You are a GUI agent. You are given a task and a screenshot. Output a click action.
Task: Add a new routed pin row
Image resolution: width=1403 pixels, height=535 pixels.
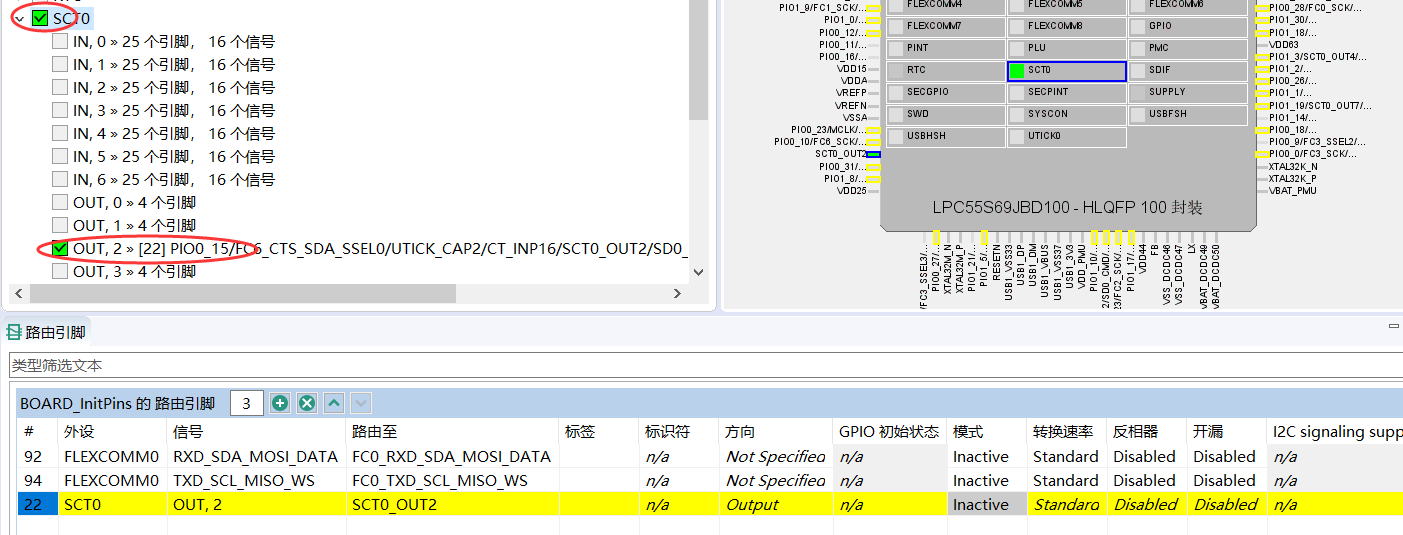280,403
